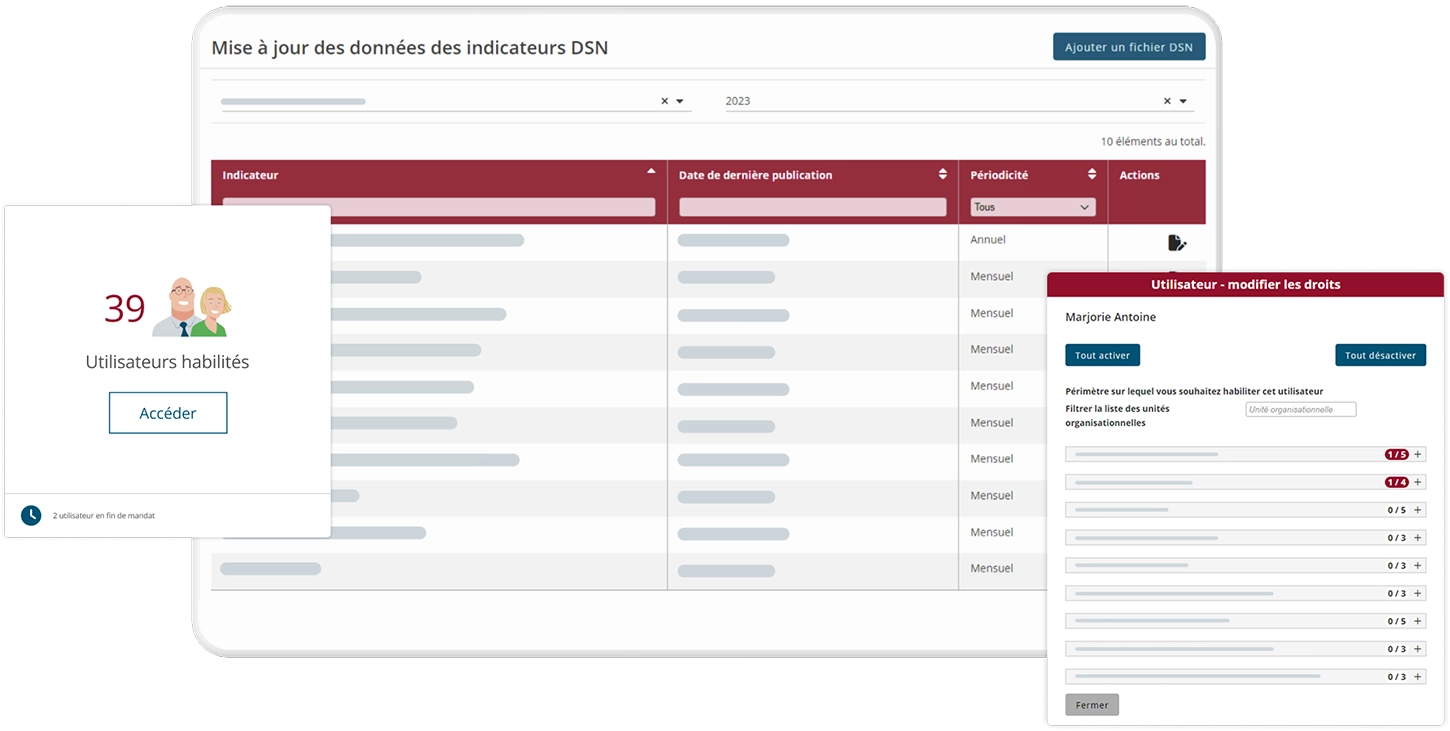Sort the table by Indicateur column
Viewport: 1450px width, 731px height.
point(651,173)
